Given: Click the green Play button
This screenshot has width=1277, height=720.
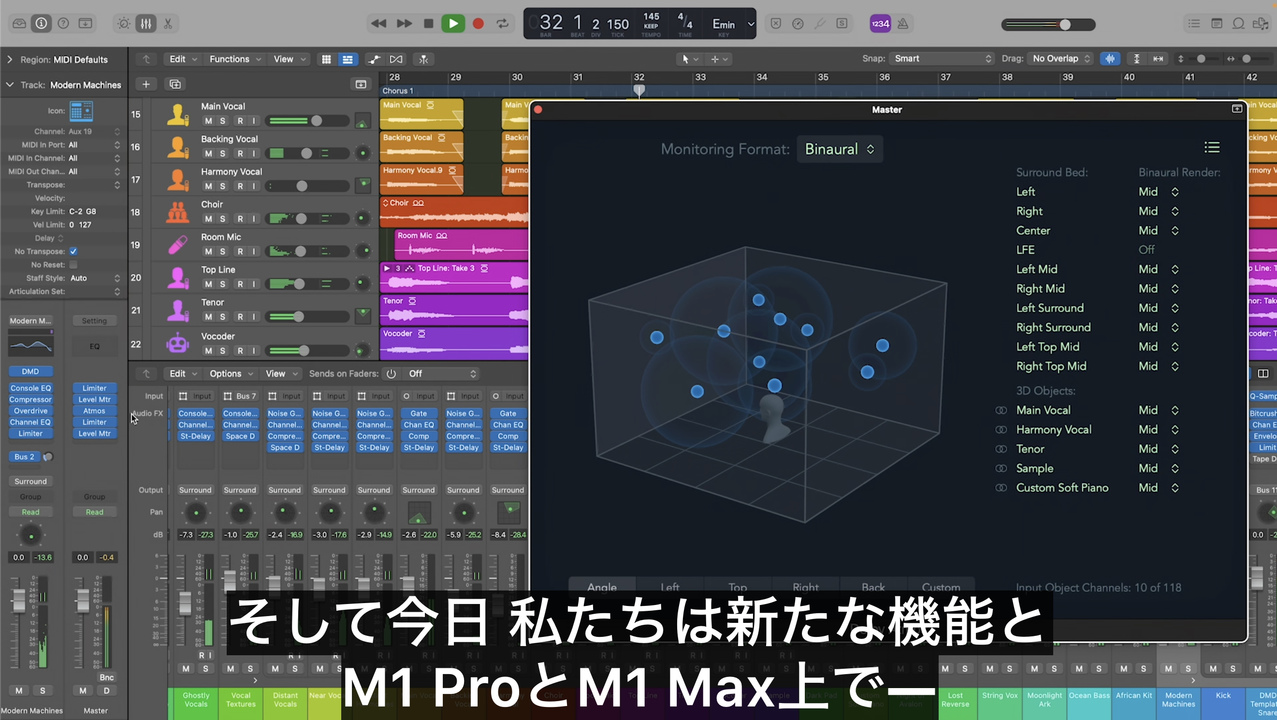Looking at the screenshot, I should 453,23.
